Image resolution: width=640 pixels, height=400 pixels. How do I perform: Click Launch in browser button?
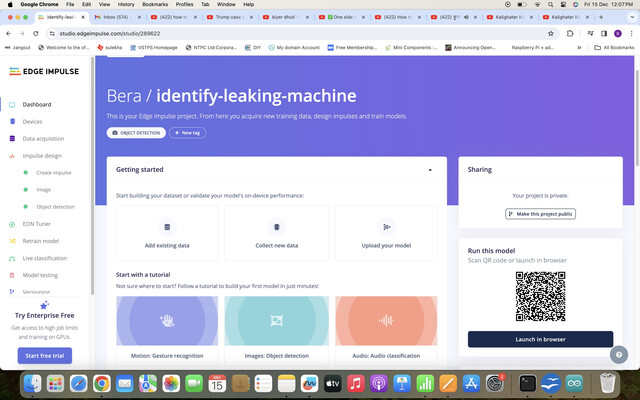pos(540,339)
